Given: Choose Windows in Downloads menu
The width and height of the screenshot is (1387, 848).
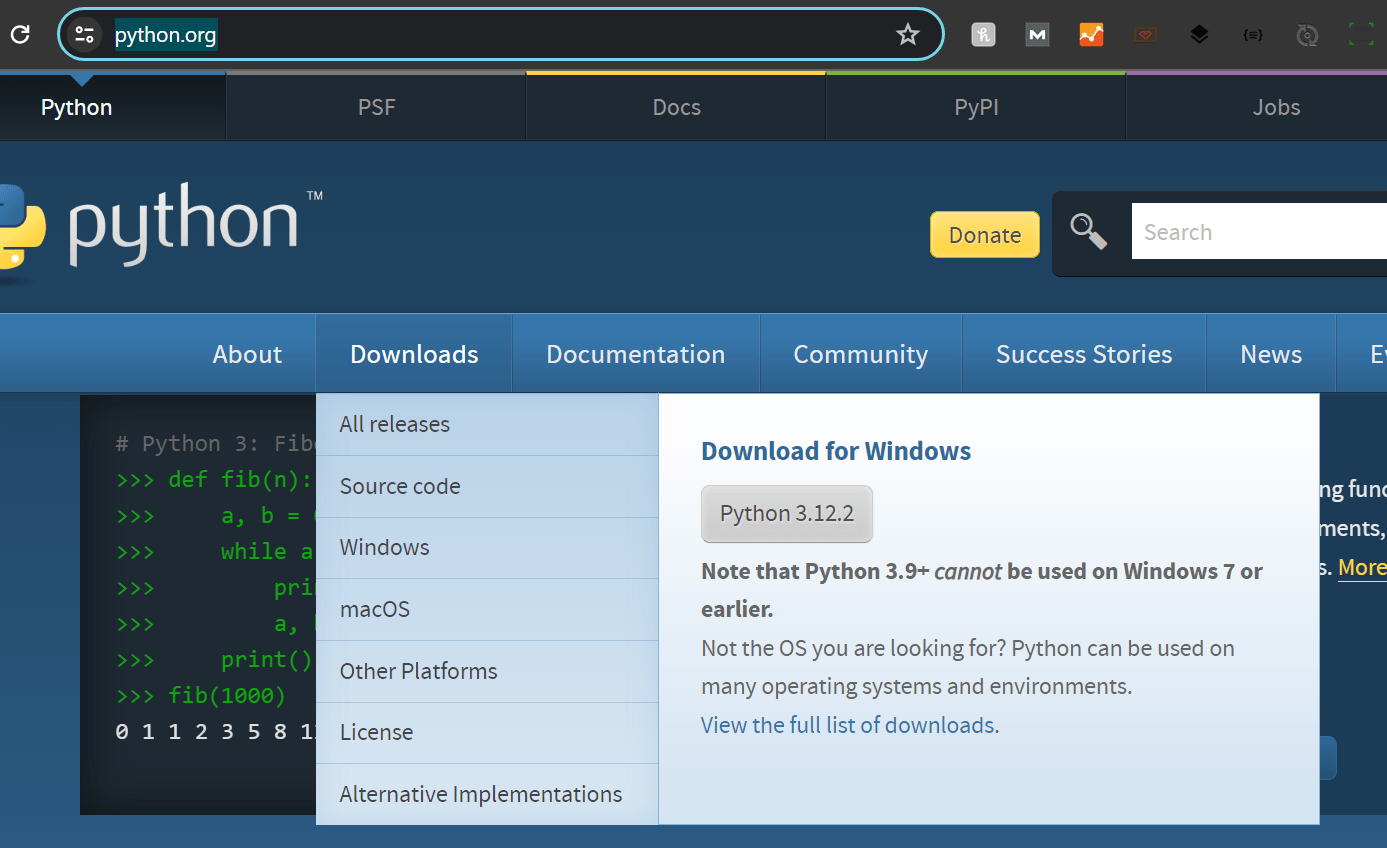Looking at the screenshot, I should [487, 547].
